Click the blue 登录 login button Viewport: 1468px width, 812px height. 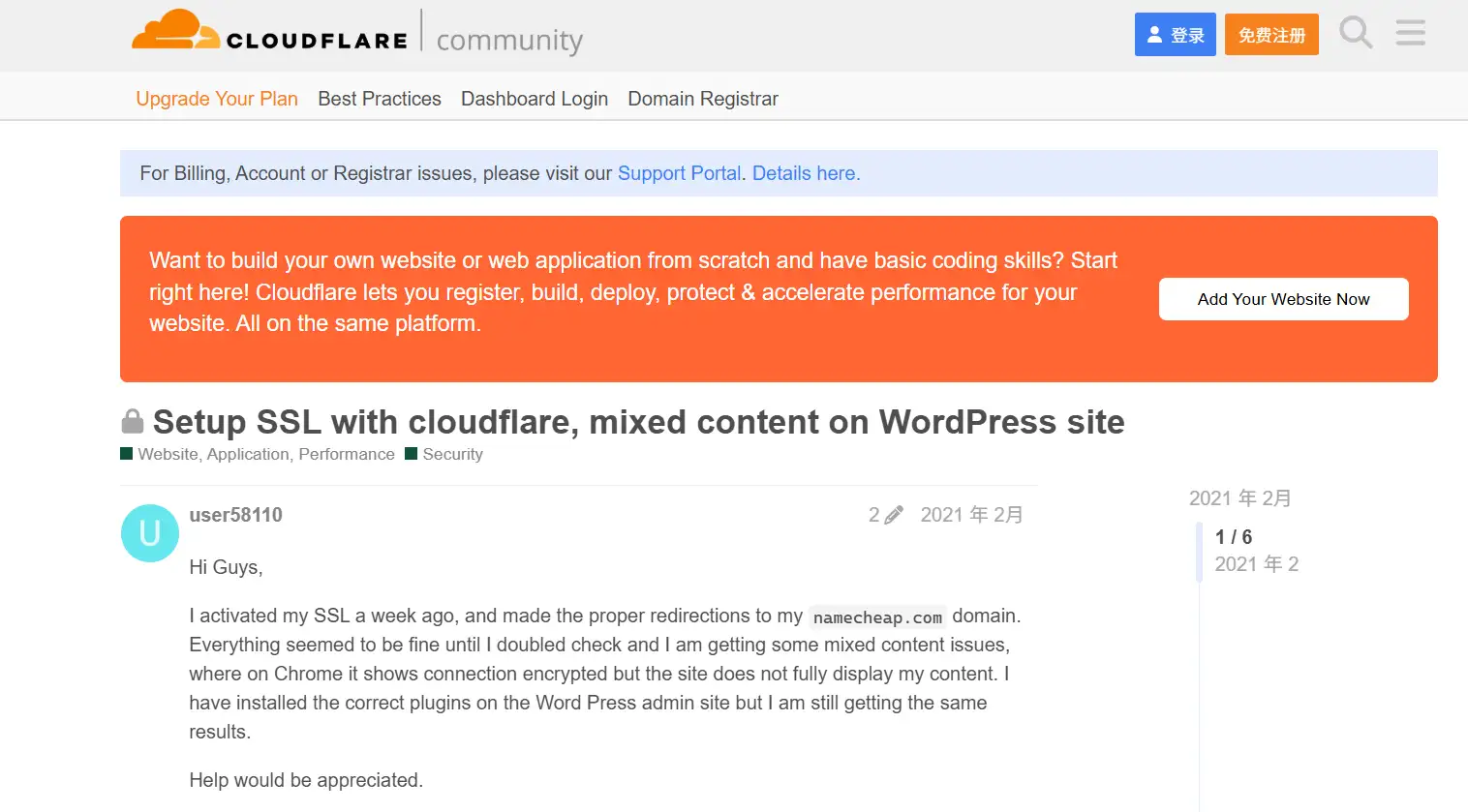[1175, 35]
